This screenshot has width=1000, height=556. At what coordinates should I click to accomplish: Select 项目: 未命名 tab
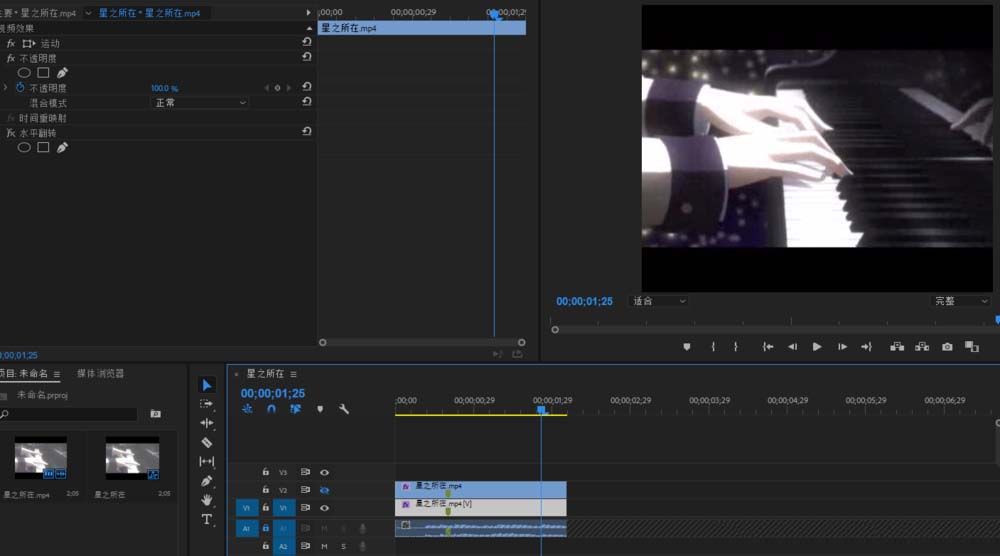pos(24,374)
